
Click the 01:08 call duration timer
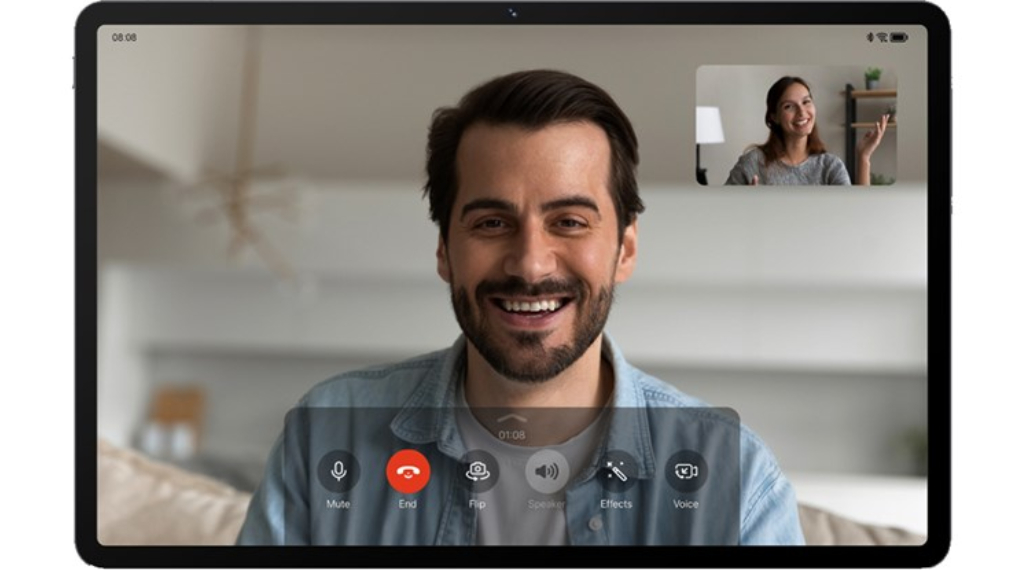tap(512, 435)
